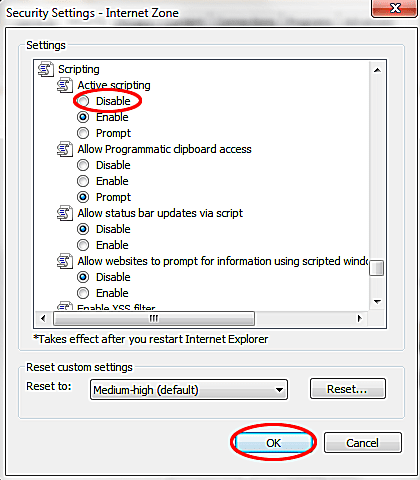
Task: Click the Allow Programmatic clipboard access icon
Action: [64, 149]
